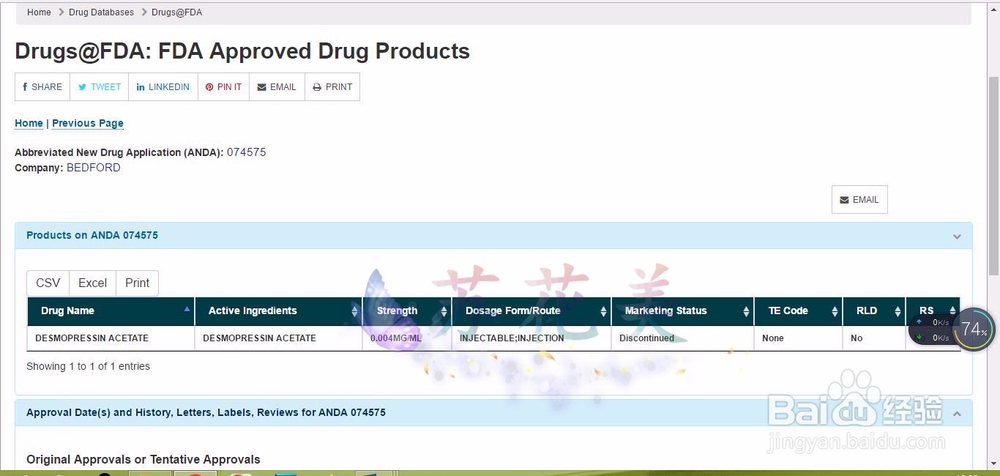Screen dimensions: 1000x476
Task: Collapse the Products on ANDA 074575 panel chevron
Action: 957,236
